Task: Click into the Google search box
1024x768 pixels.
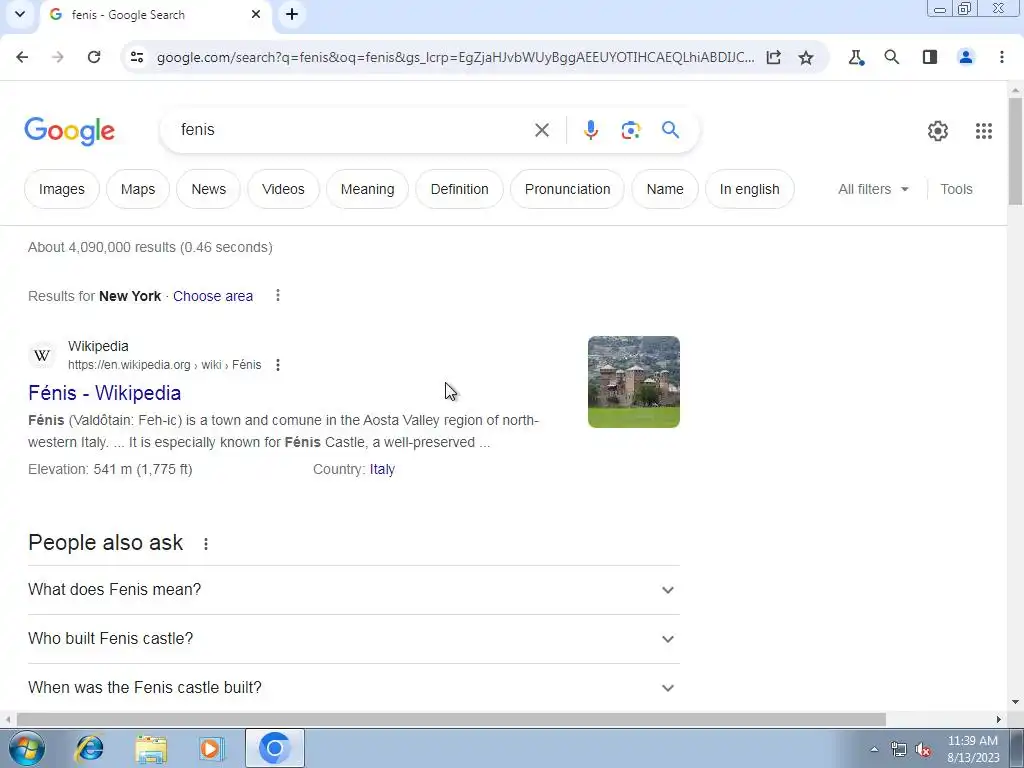Action: tap(353, 130)
